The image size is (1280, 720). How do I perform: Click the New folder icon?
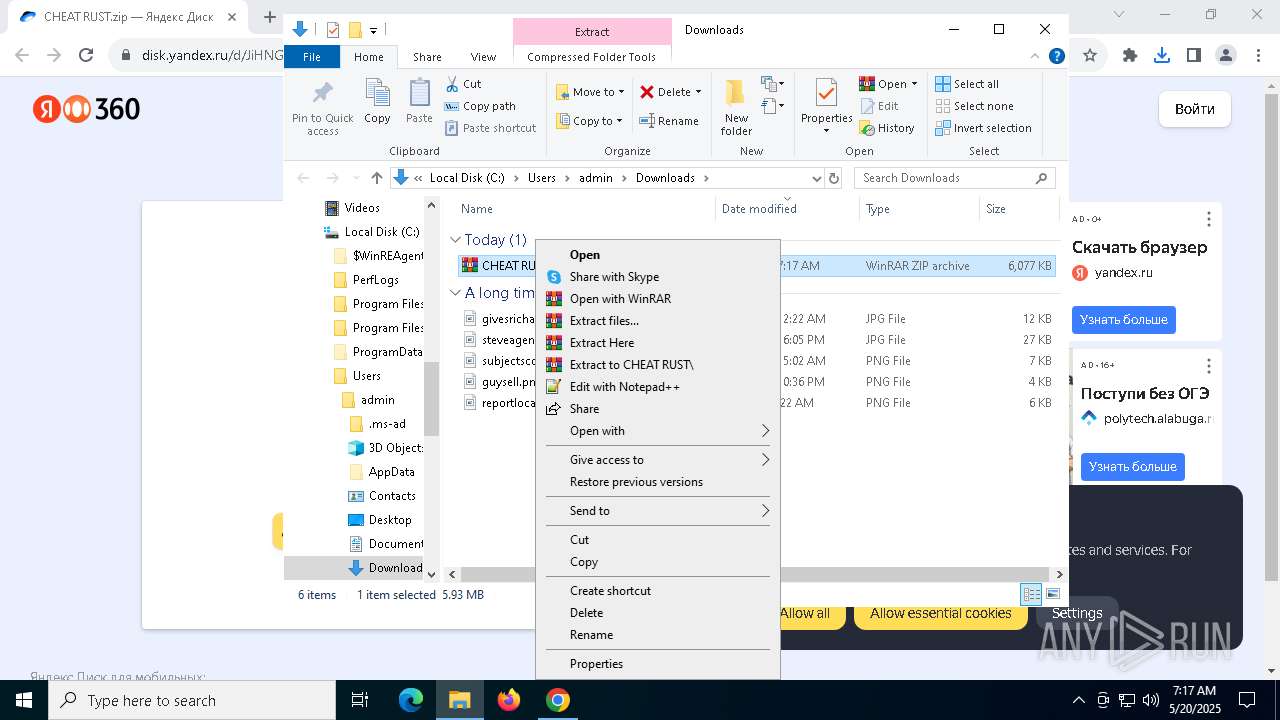tap(736, 93)
